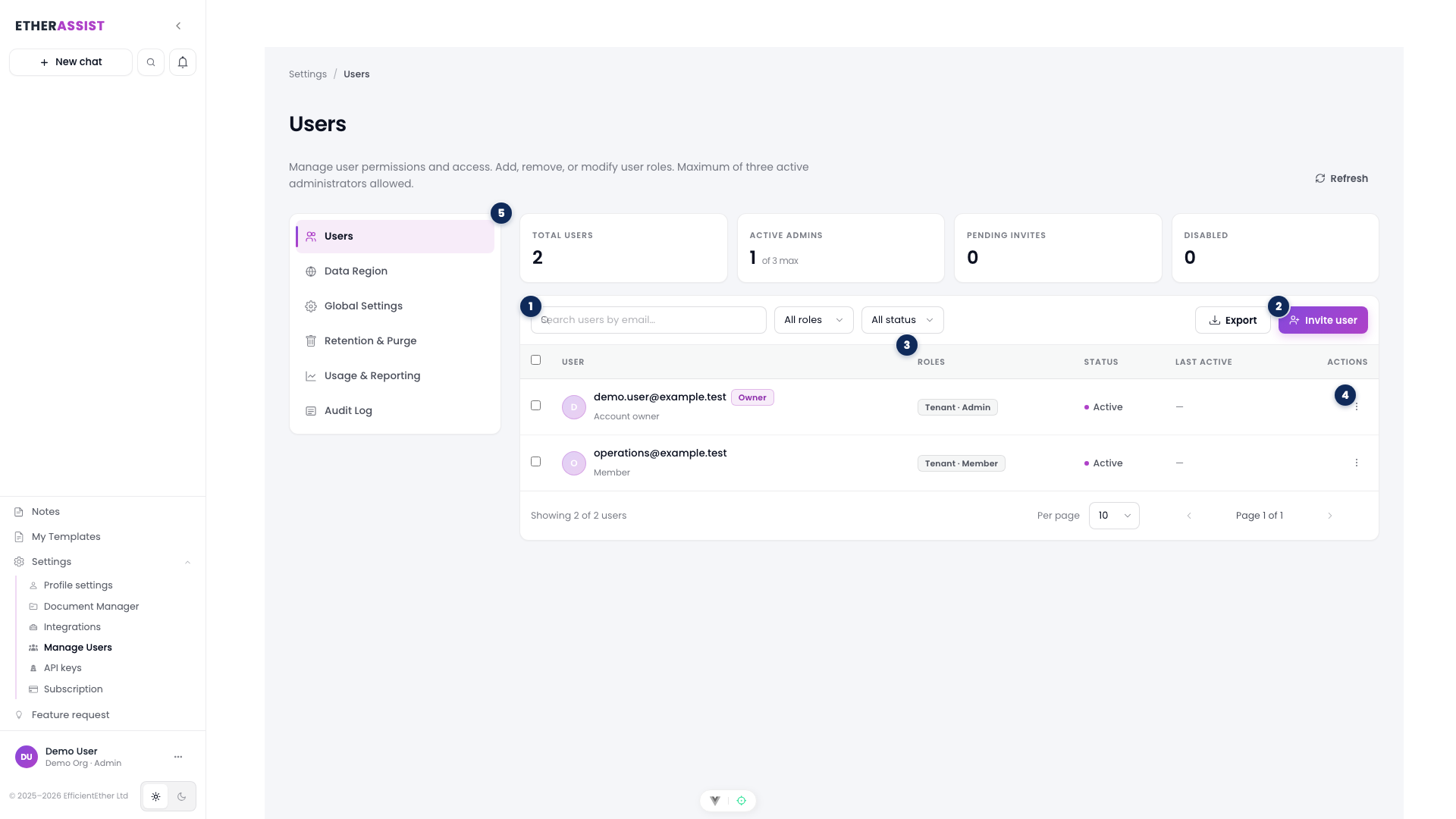The width and height of the screenshot is (1456, 819).
Task: Focus the search users by email field
Action: pos(648,320)
